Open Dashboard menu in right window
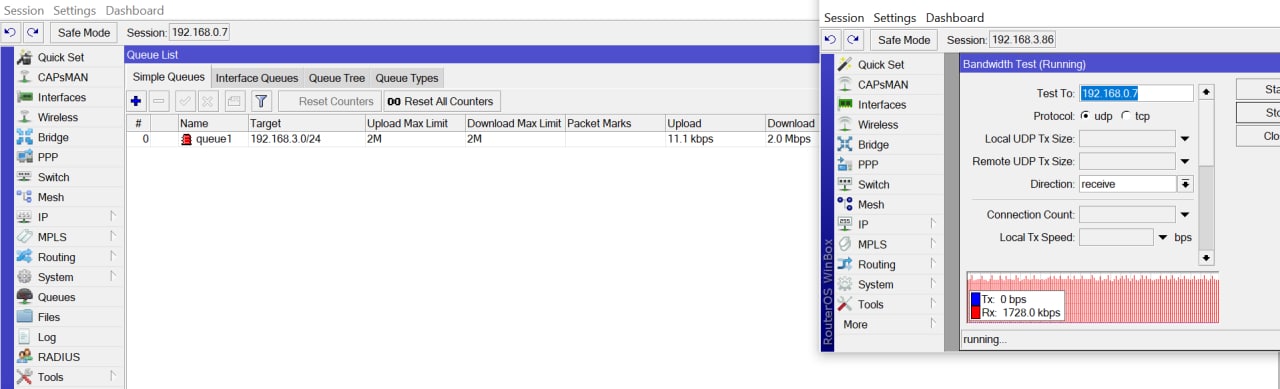 [x=955, y=17]
